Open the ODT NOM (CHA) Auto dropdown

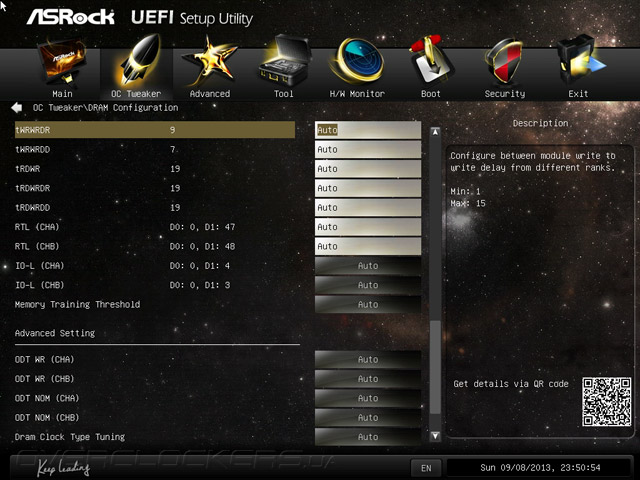[x=368, y=398]
